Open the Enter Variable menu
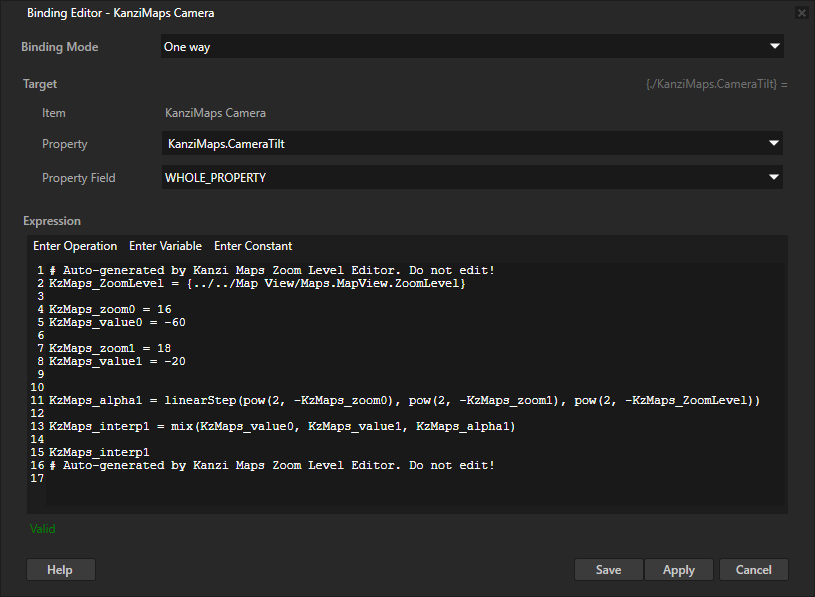This screenshot has width=815, height=597. click(x=165, y=246)
